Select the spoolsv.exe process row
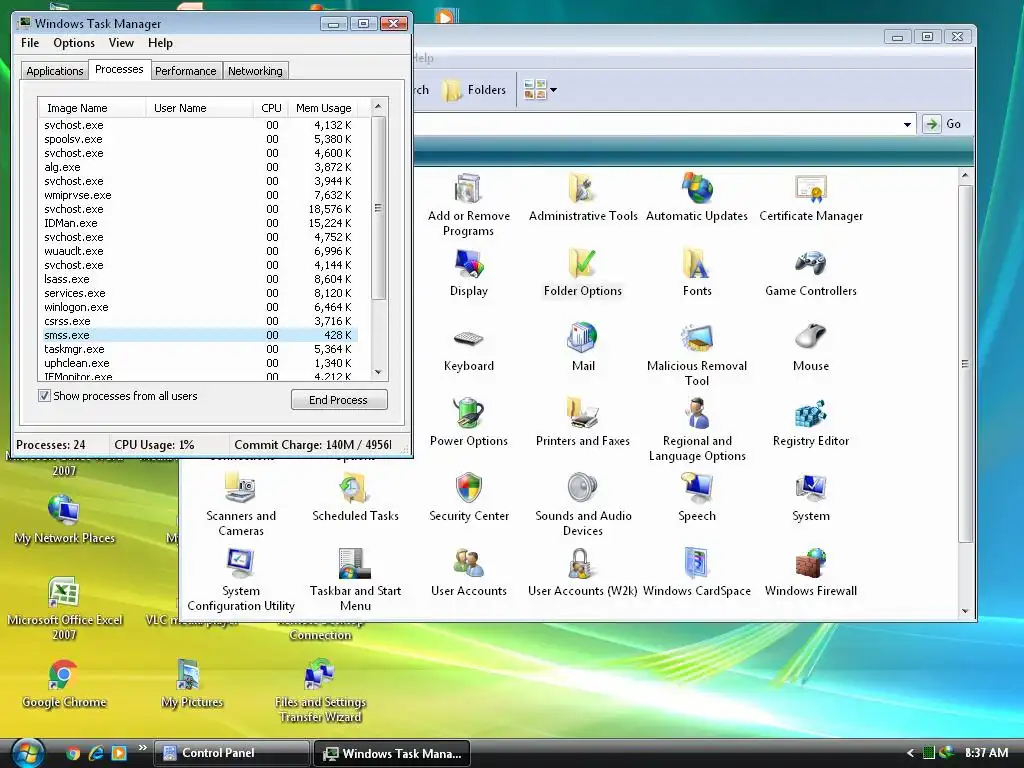Image resolution: width=1024 pixels, height=768 pixels. point(198,139)
